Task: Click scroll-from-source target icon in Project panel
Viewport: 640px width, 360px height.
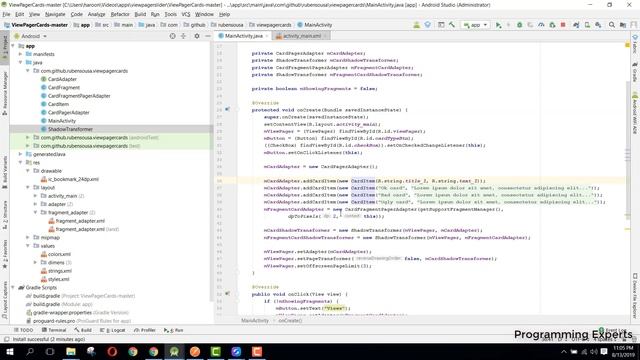Action: click(172, 36)
